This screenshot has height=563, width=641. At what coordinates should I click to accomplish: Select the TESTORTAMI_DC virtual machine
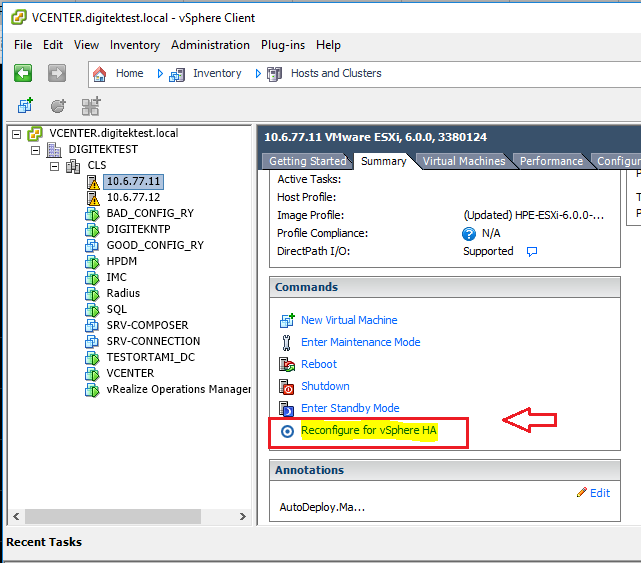tap(150, 358)
